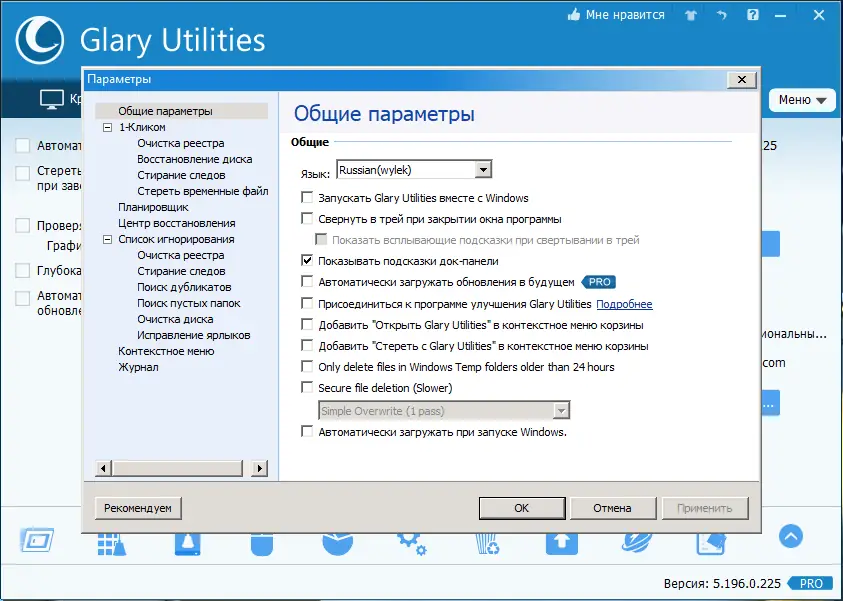Screen dimensions: 843x601
Task: Open 'Поиск дубликатов' ignore list page
Action: pyautogui.click(x=184, y=287)
